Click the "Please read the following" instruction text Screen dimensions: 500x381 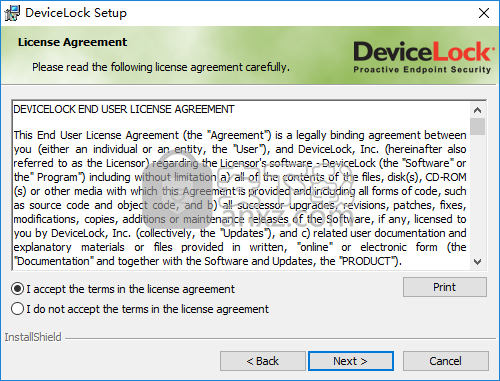click(x=161, y=67)
